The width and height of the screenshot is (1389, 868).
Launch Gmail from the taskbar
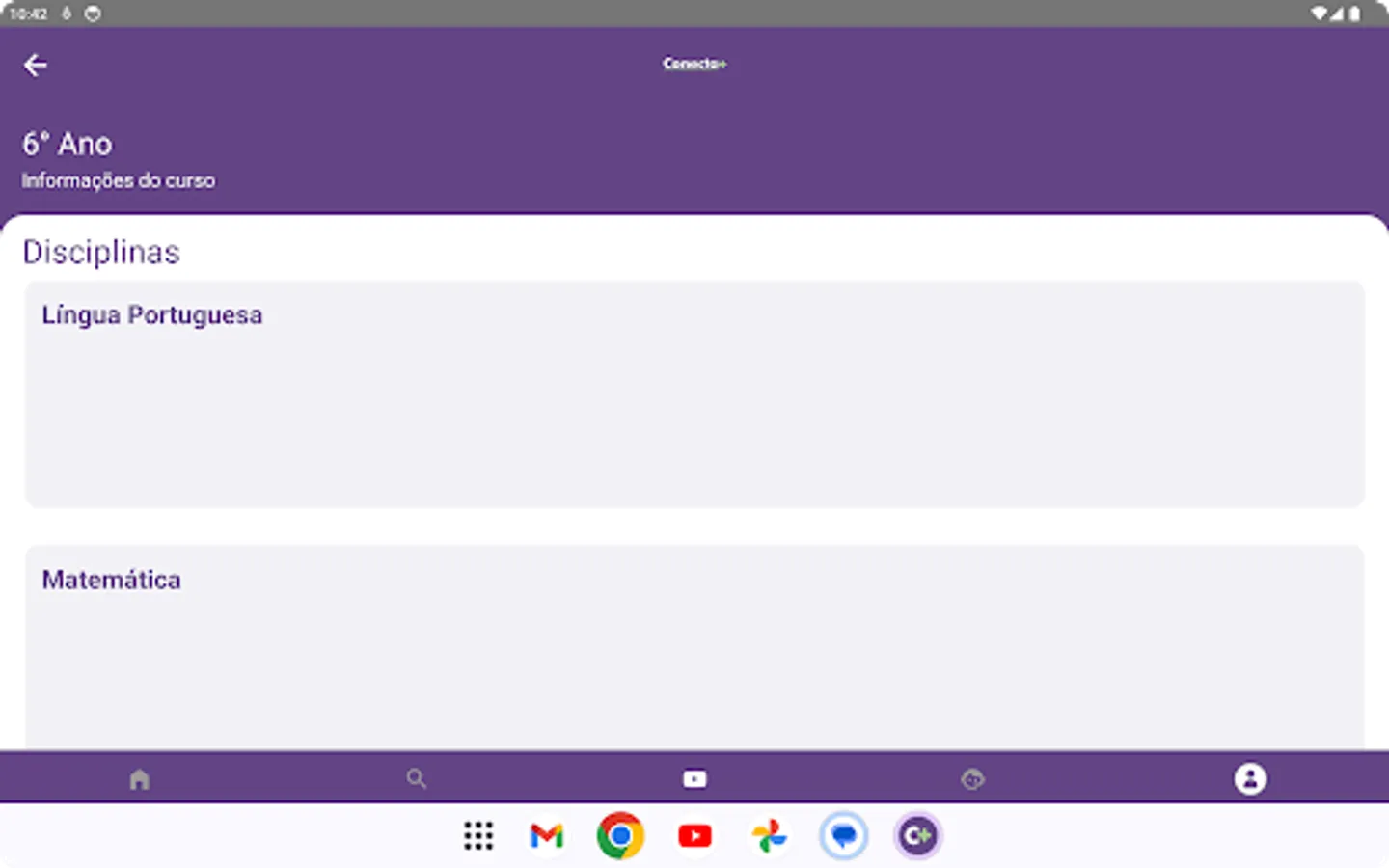546,835
